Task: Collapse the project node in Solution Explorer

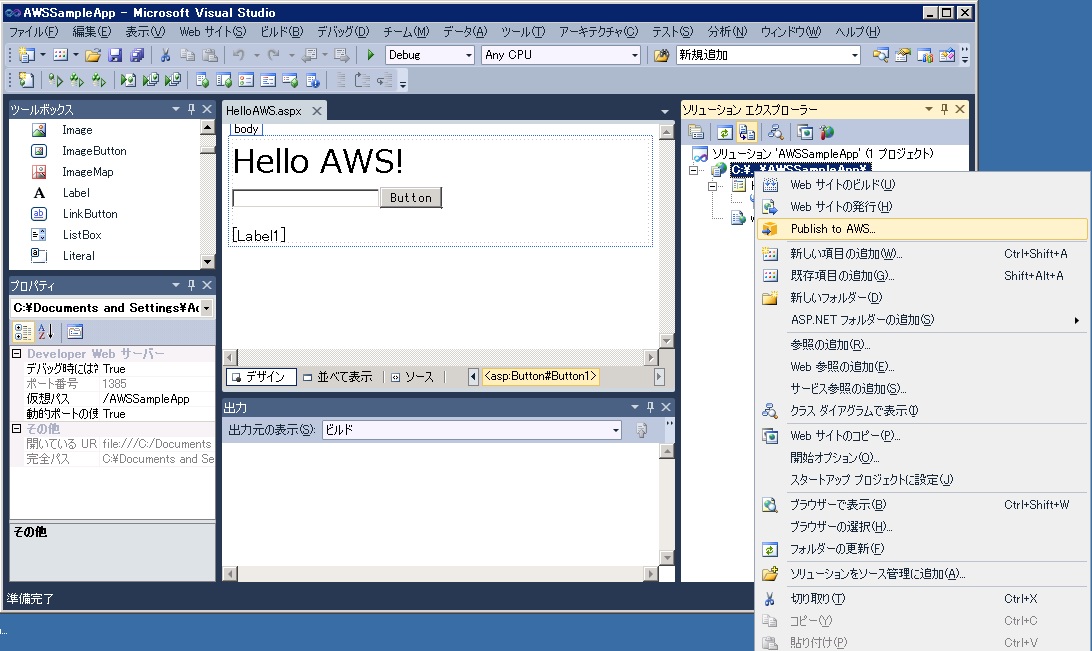Action: coord(694,170)
